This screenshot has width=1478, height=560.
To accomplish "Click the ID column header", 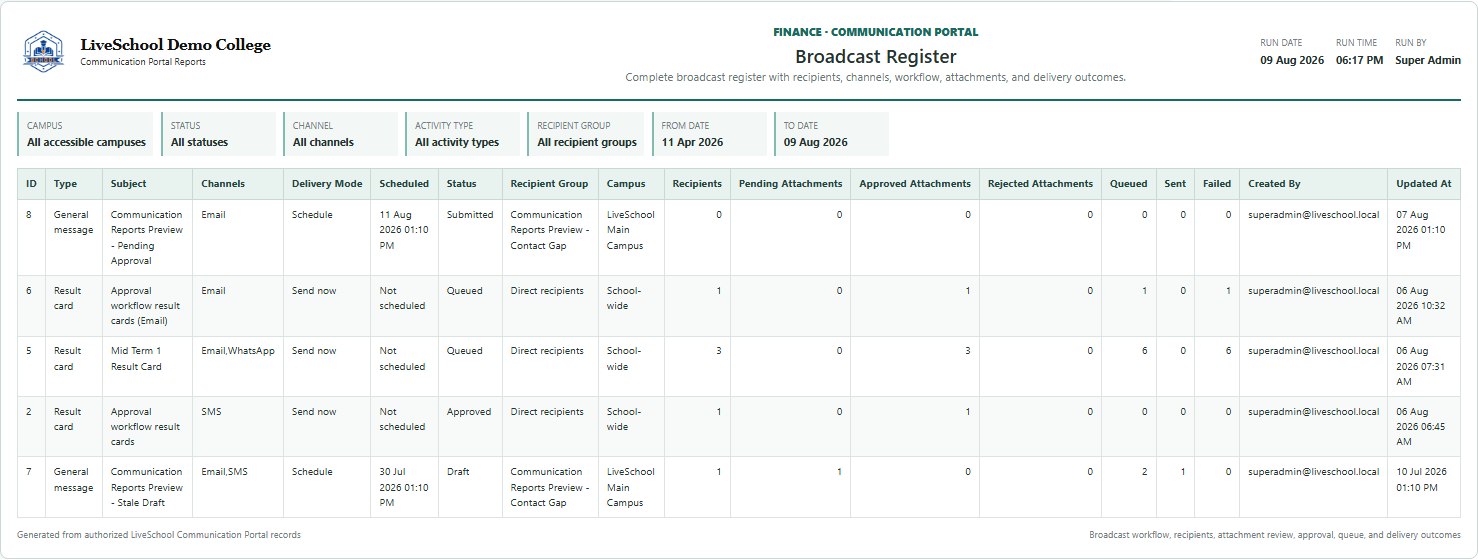I will 31,184.
